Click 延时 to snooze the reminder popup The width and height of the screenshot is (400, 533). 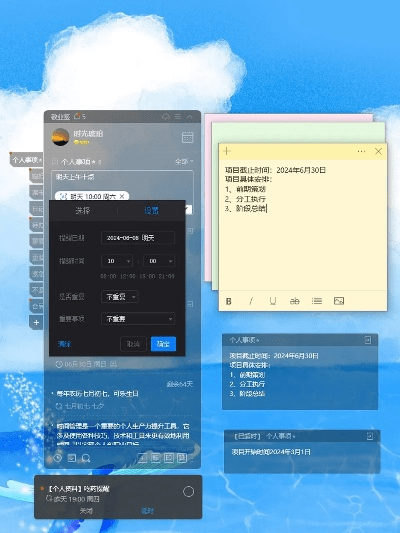147,511
